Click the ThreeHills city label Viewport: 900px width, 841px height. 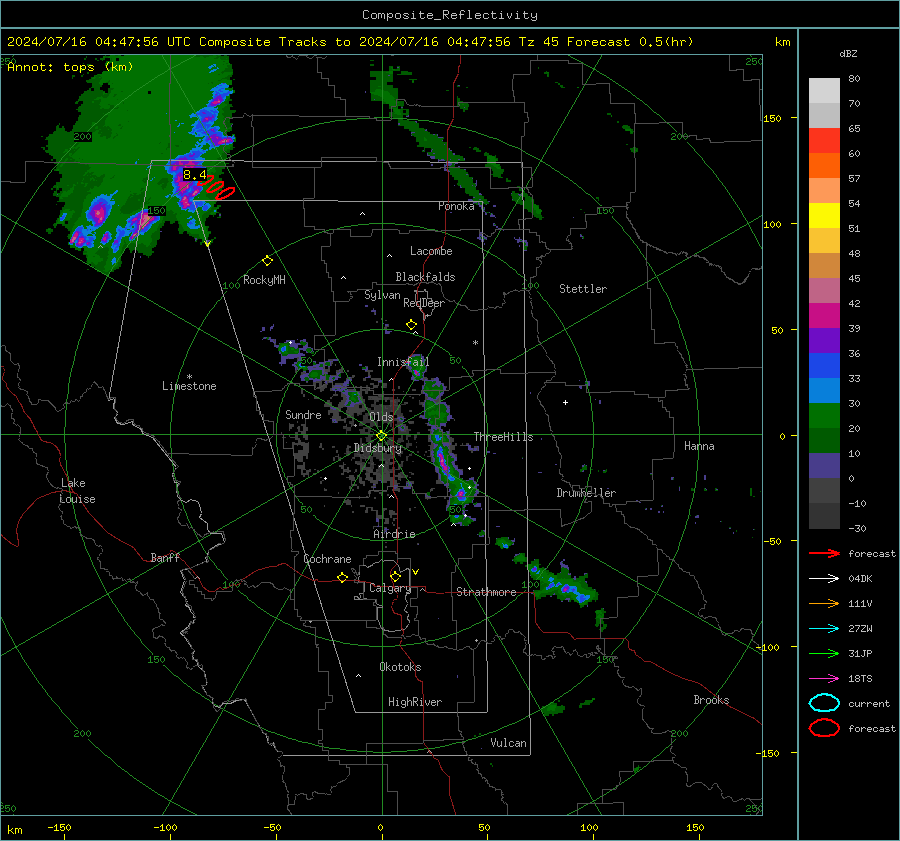[x=503, y=437]
